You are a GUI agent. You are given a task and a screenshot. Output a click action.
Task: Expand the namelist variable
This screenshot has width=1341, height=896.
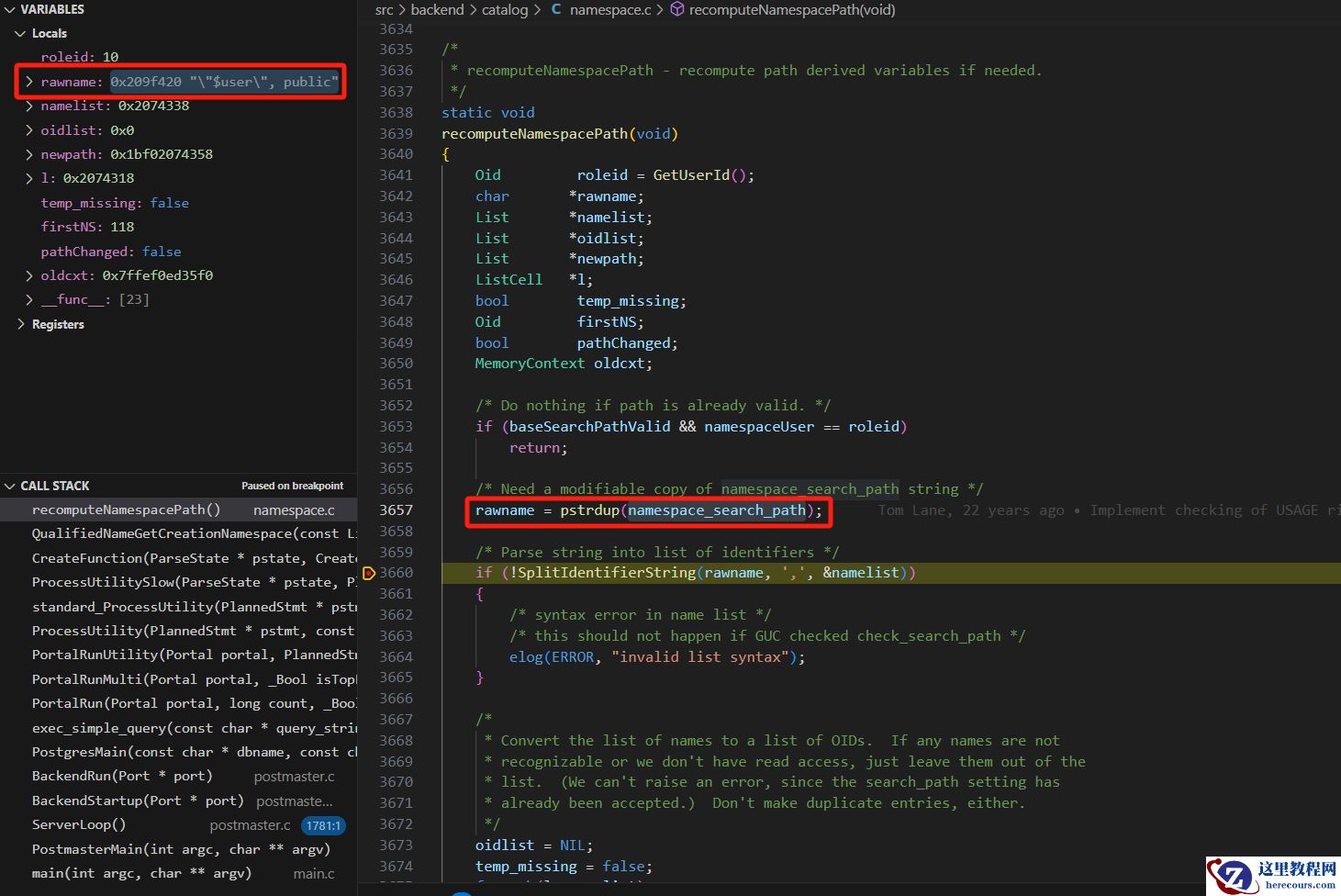click(29, 106)
